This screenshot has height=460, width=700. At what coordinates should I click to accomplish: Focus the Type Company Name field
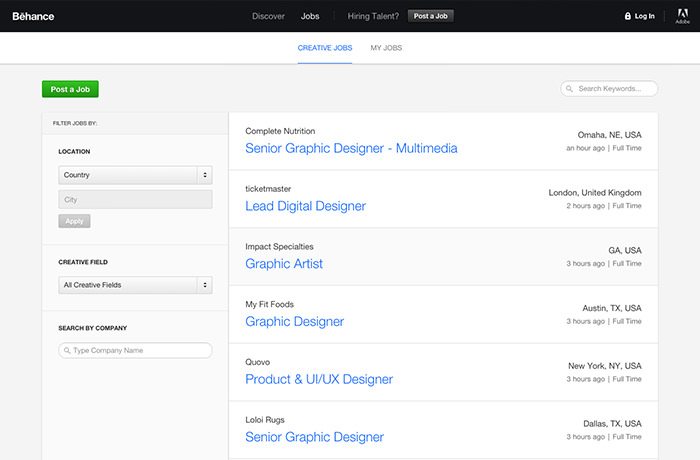click(x=135, y=351)
